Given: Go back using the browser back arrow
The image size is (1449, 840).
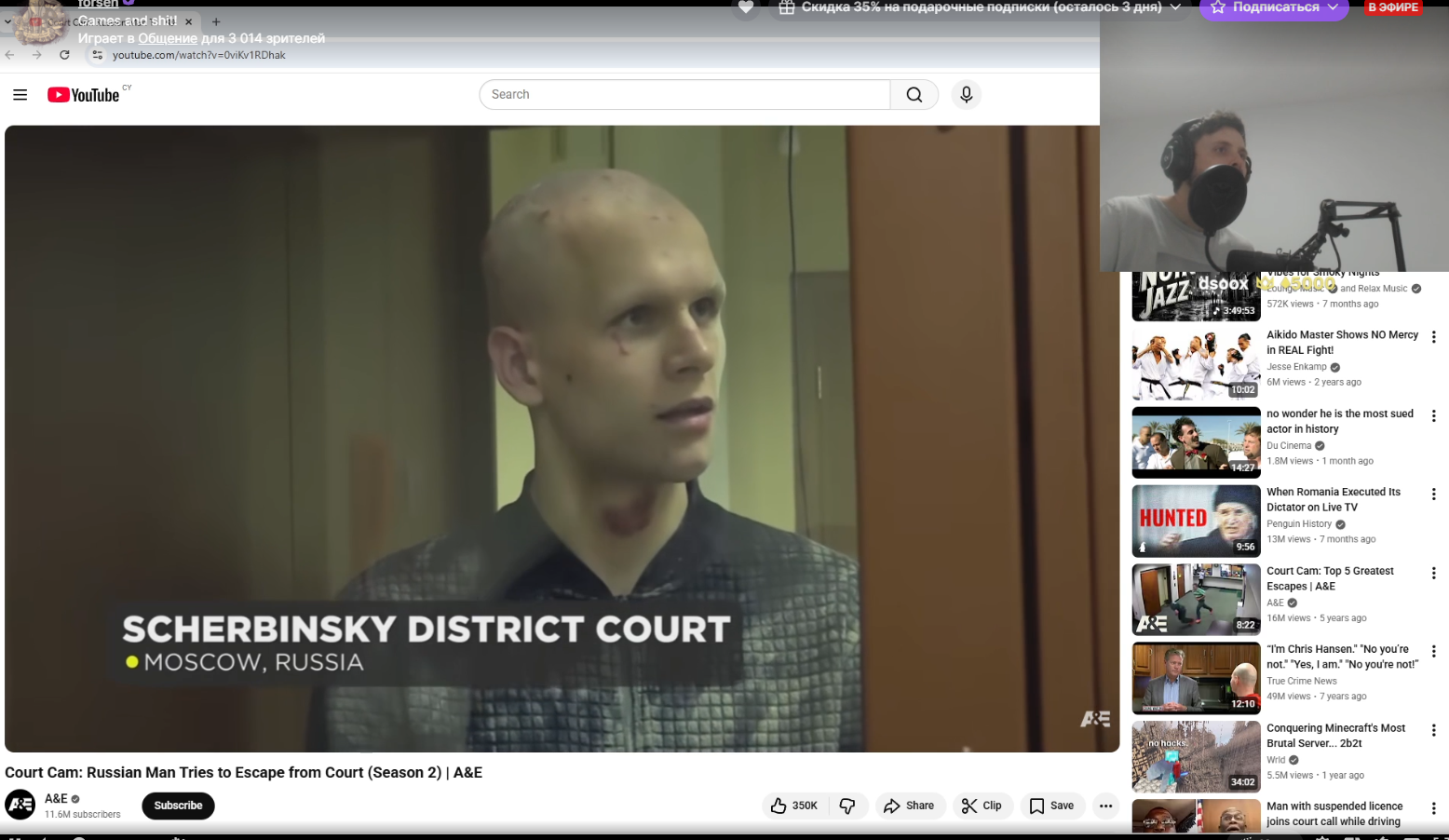Looking at the screenshot, I should (10, 55).
